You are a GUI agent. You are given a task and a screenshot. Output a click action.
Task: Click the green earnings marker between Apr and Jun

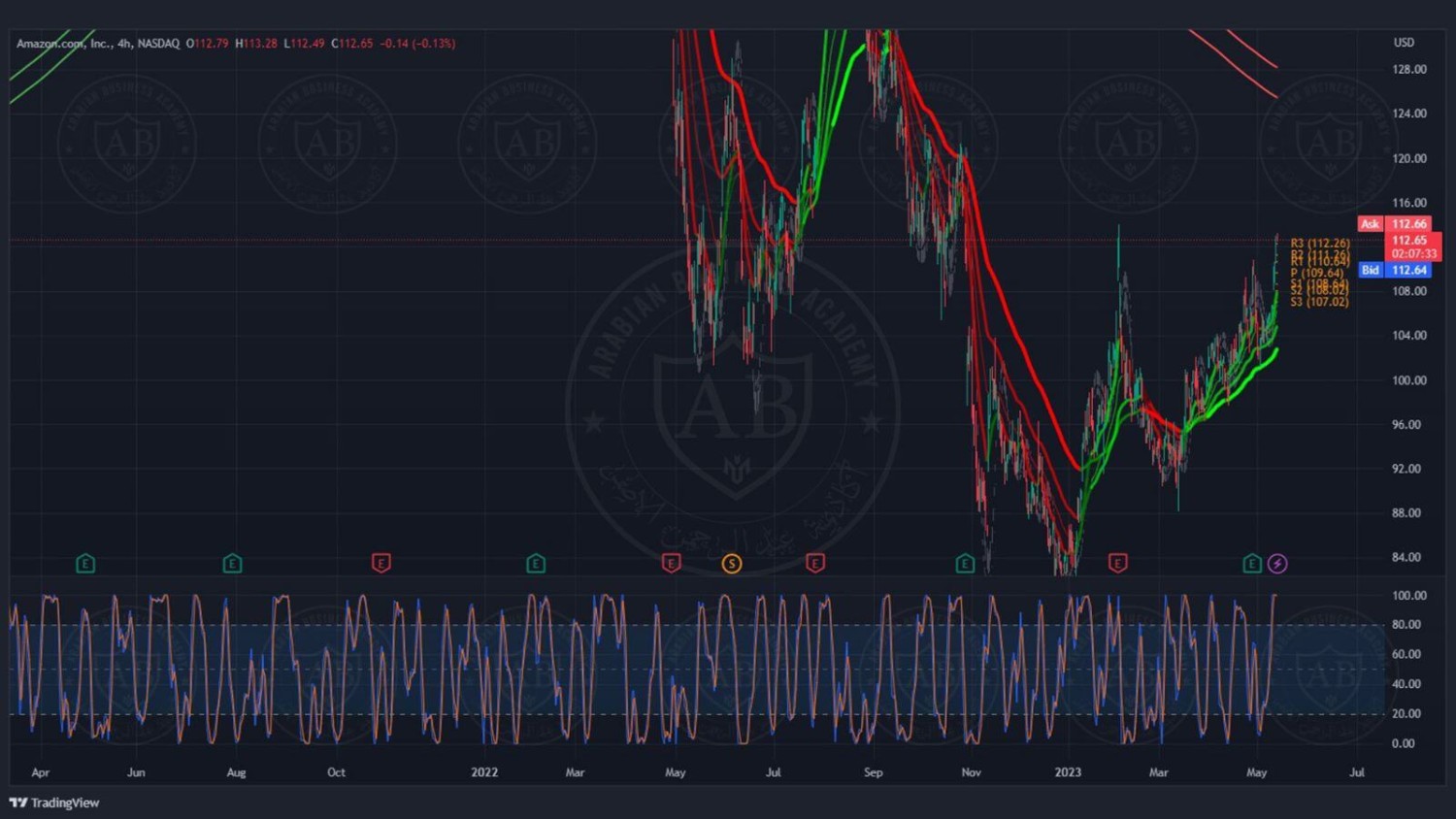(x=85, y=563)
